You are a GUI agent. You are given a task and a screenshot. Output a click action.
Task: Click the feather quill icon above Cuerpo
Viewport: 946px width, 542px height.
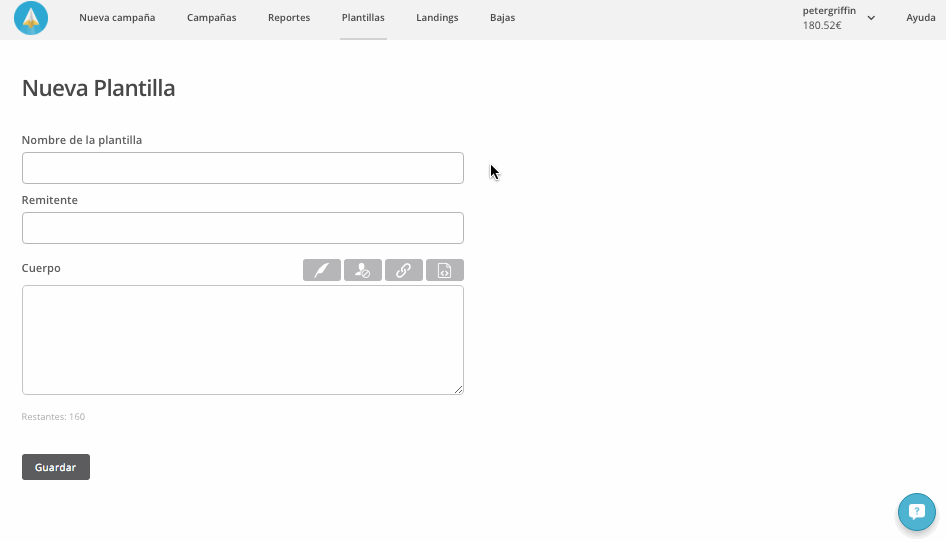click(321, 270)
